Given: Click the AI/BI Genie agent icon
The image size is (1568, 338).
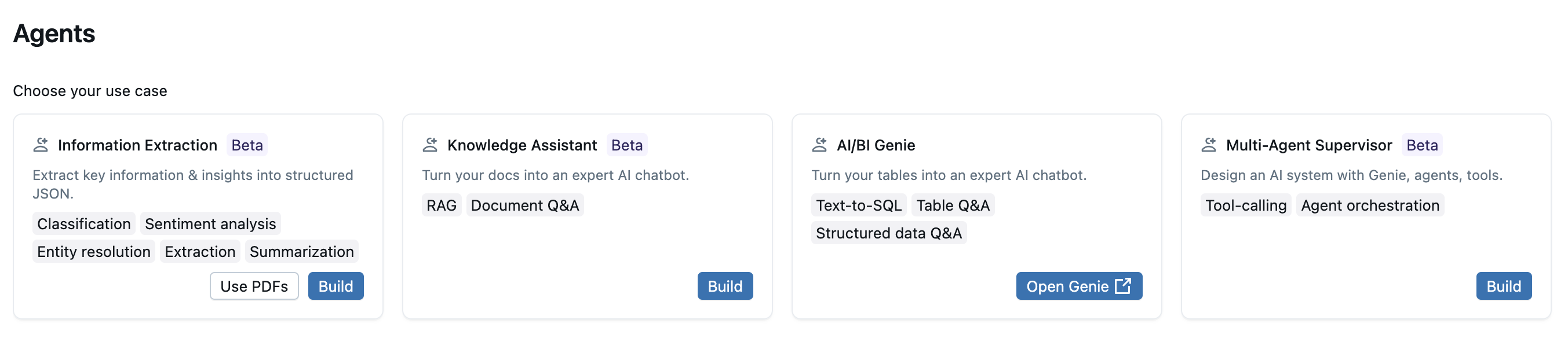Looking at the screenshot, I should click(819, 145).
